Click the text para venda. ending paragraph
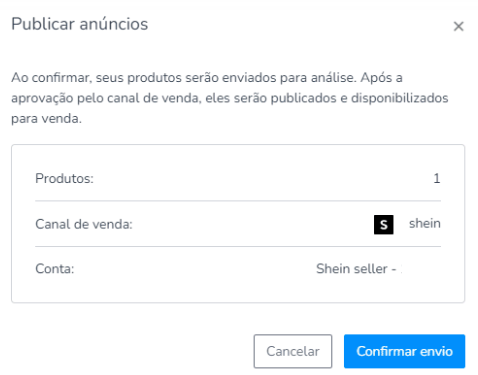 [x=46, y=119]
